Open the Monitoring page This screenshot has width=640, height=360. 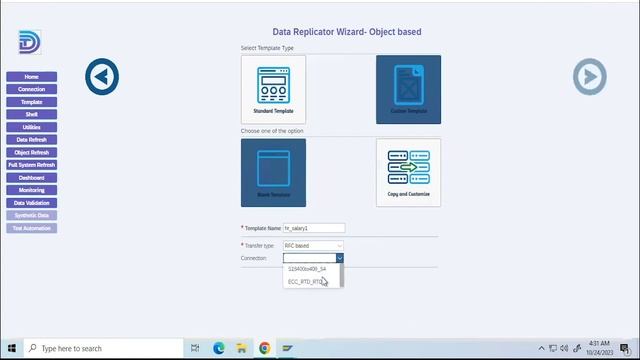[x=31, y=190]
